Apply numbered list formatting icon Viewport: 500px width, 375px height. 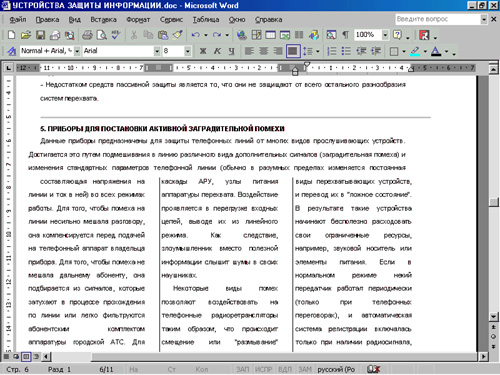point(332,51)
